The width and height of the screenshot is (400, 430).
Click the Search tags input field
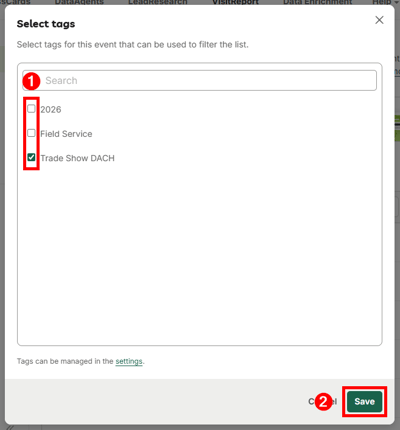(x=199, y=80)
